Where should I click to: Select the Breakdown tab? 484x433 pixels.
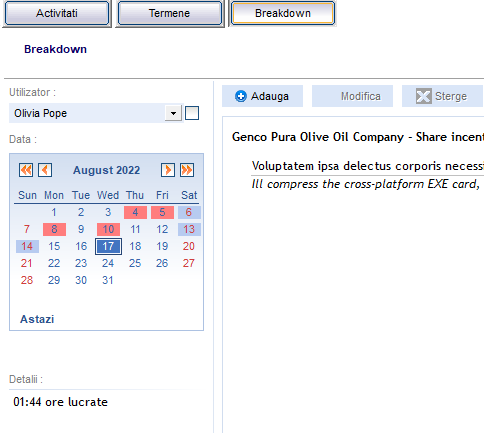[283, 13]
